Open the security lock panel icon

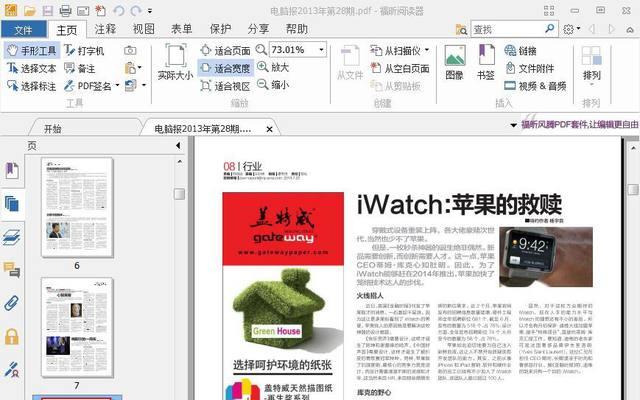coord(12,337)
